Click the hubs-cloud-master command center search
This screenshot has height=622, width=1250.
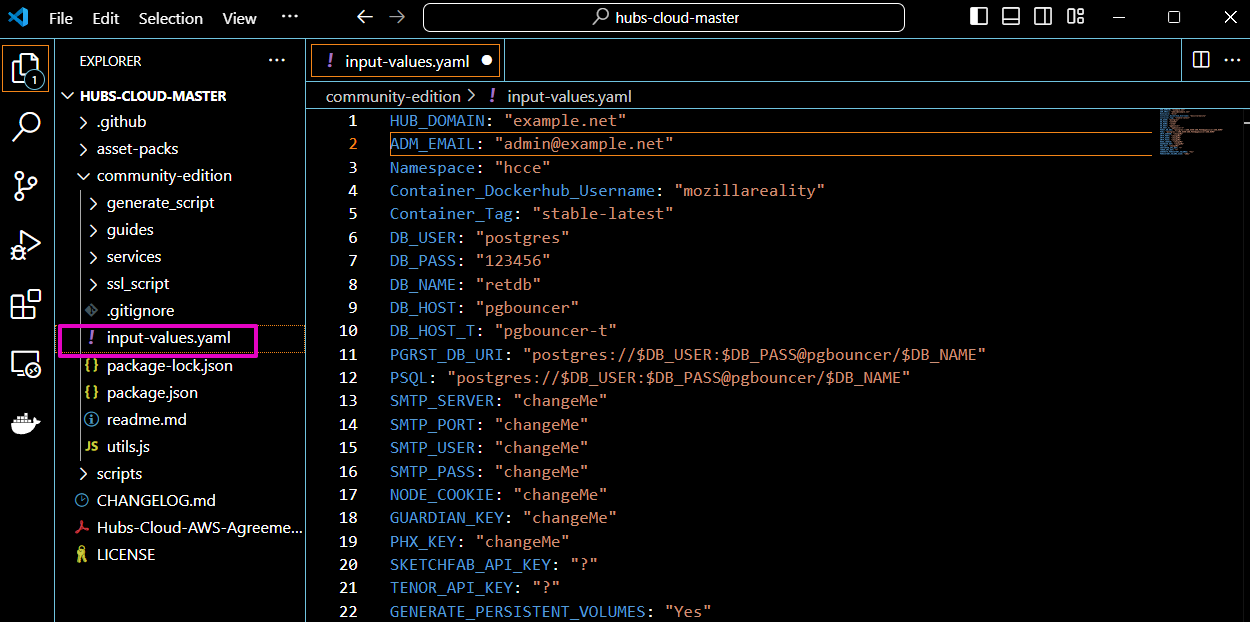tap(664, 17)
